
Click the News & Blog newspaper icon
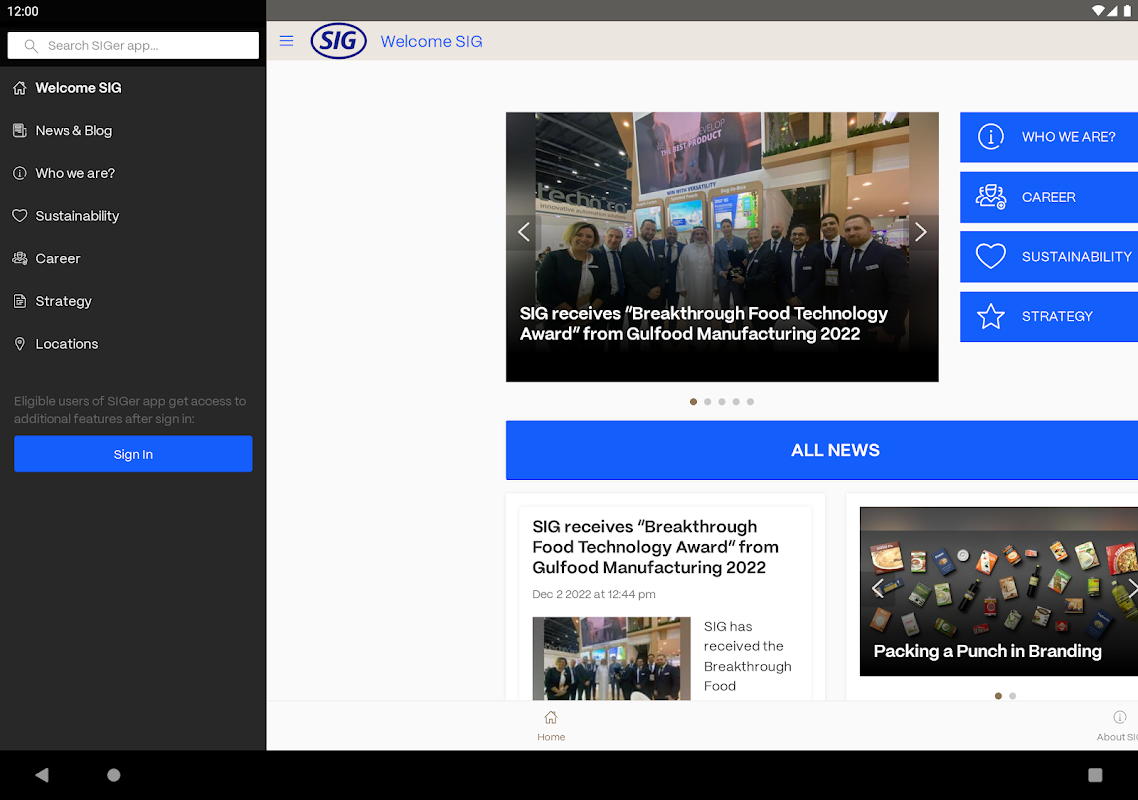20,131
